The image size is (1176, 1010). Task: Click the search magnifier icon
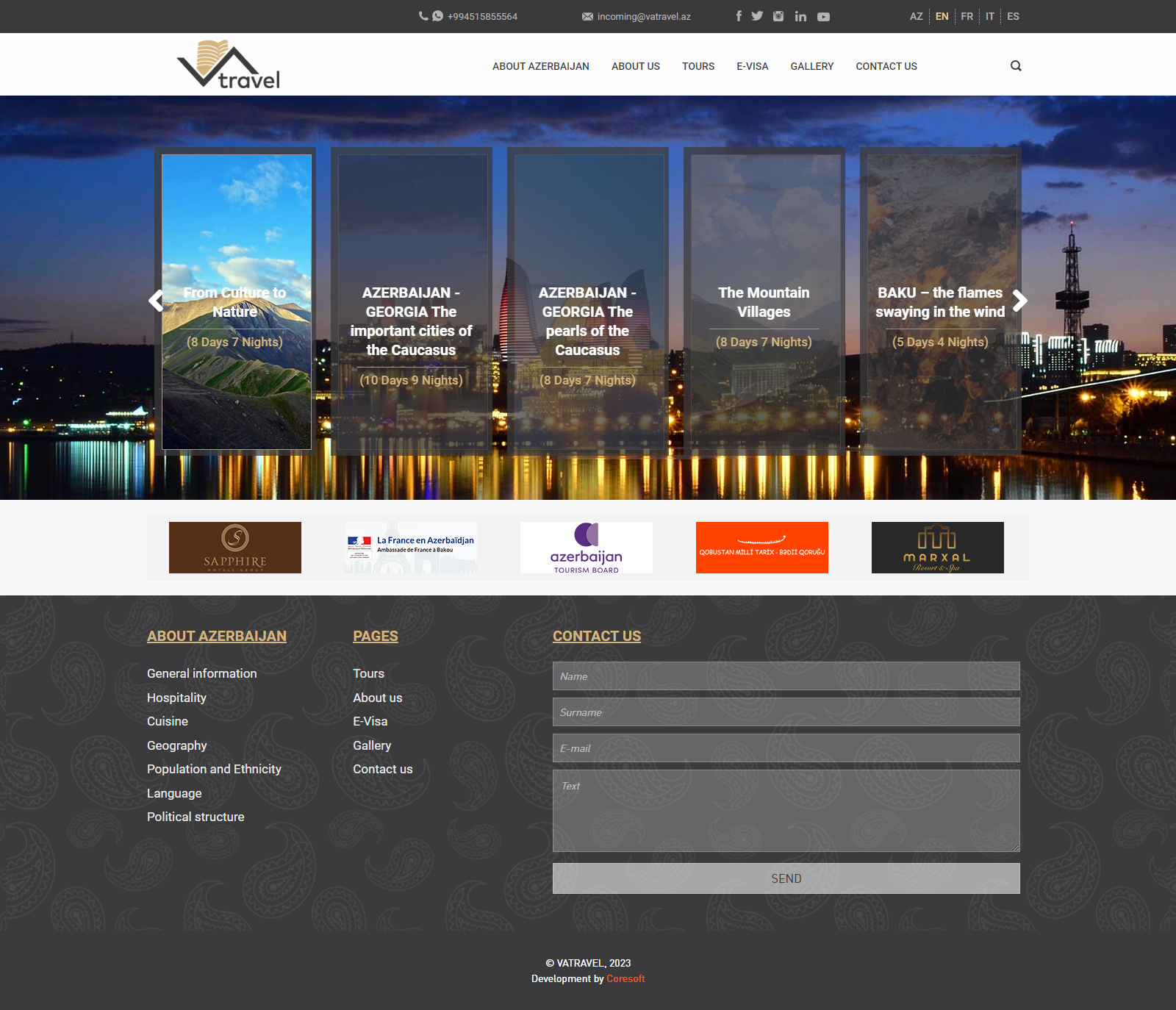[x=1016, y=65]
